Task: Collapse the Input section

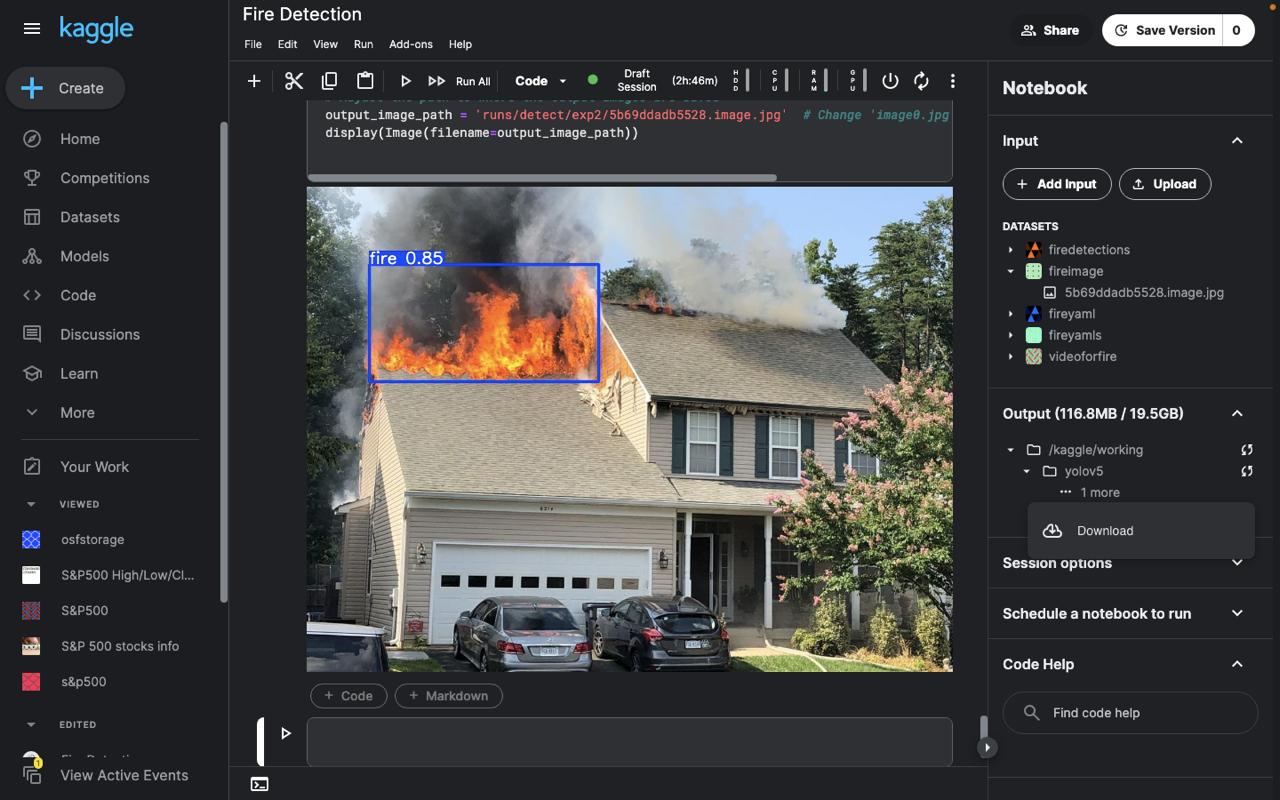Action: pyautogui.click(x=1237, y=141)
